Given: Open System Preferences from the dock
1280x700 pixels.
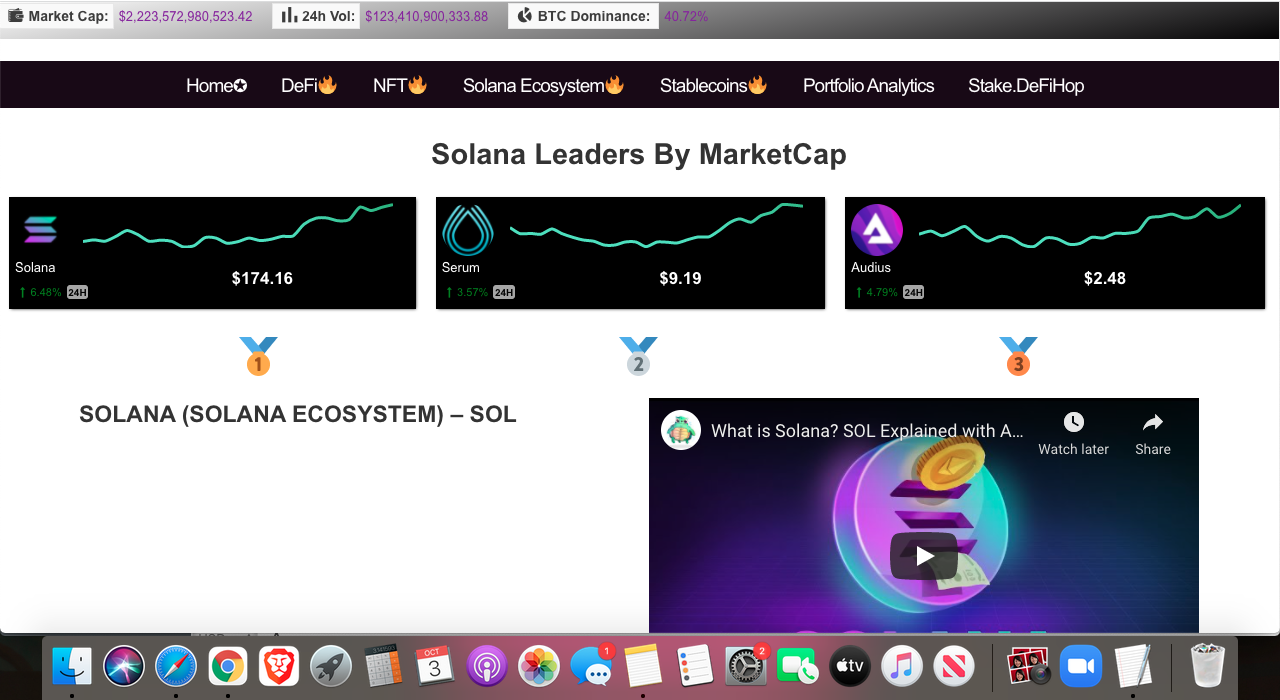Looking at the screenshot, I should click(746, 666).
